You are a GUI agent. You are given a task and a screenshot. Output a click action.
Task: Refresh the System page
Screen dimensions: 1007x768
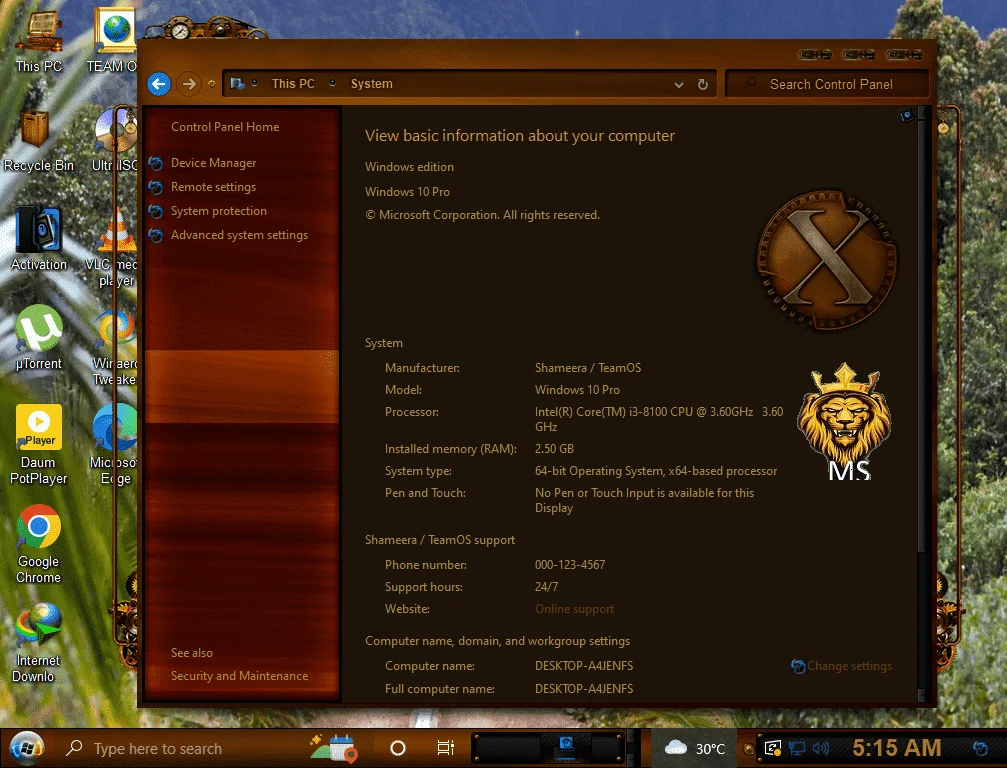tap(703, 84)
